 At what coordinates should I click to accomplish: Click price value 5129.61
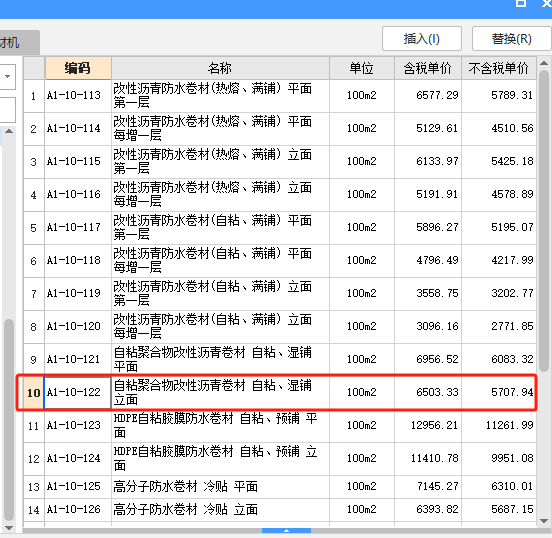pos(437,129)
